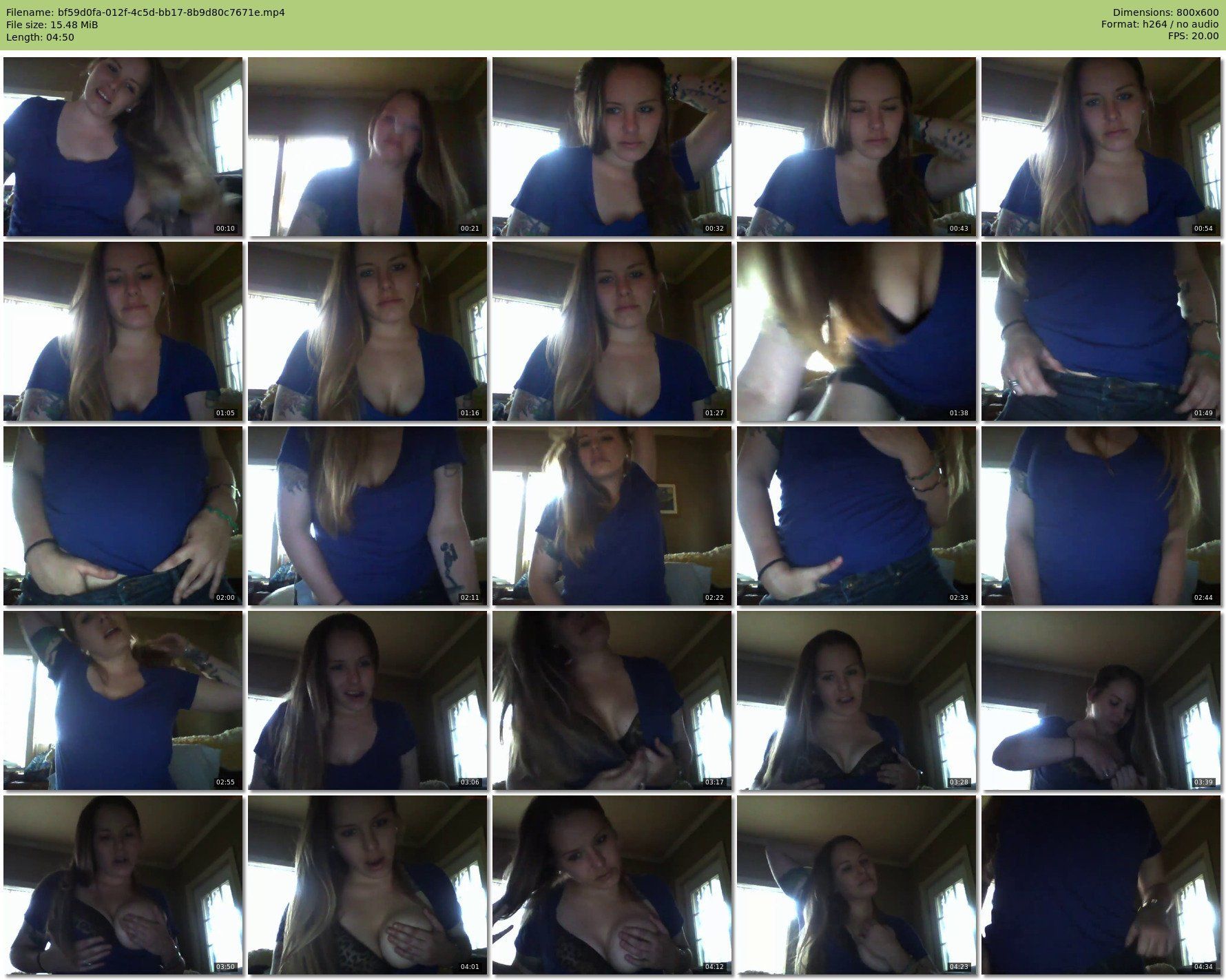Viewport: 1226px width, 980px height.
Task: Pick the frame timestamped 01:05
Action: (x=123, y=331)
